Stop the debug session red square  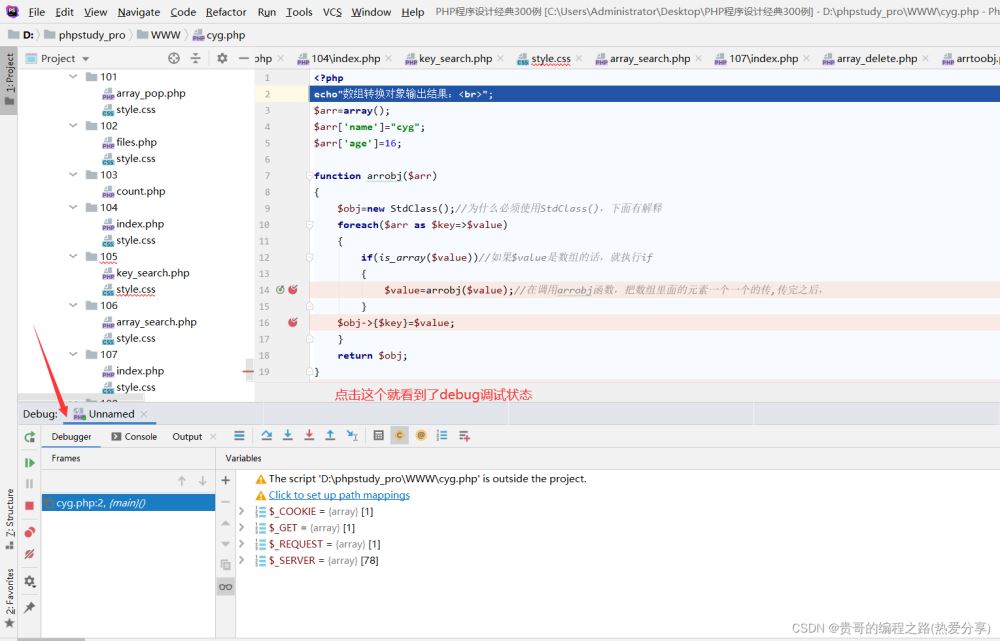pyautogui.click(x=29, y=506)
